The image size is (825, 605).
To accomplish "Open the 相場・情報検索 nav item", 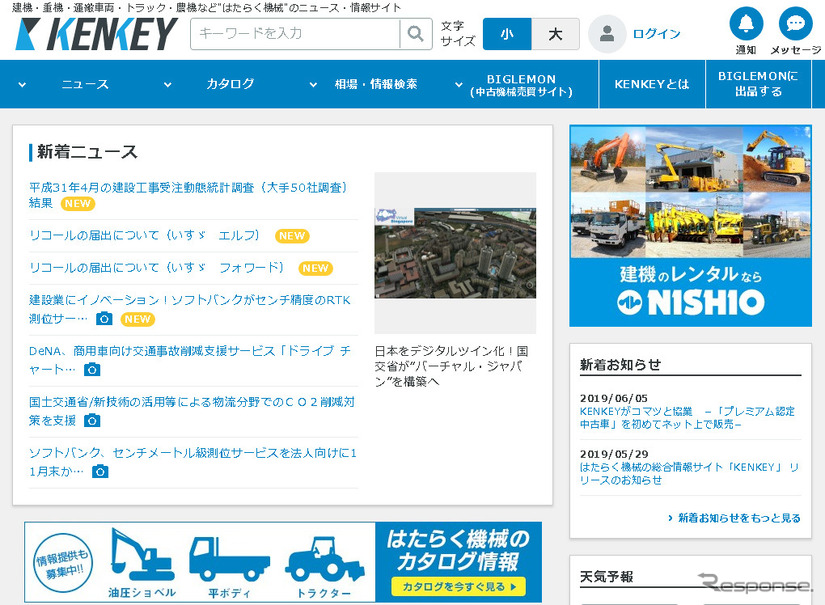I will pos(376,84).
